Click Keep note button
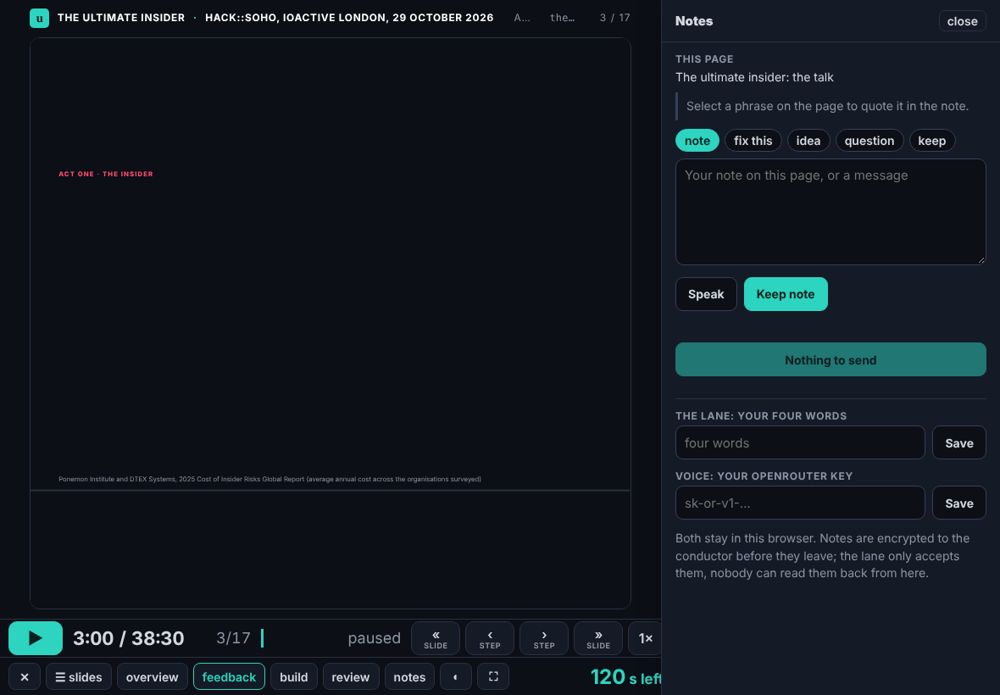 coord(786,294)
